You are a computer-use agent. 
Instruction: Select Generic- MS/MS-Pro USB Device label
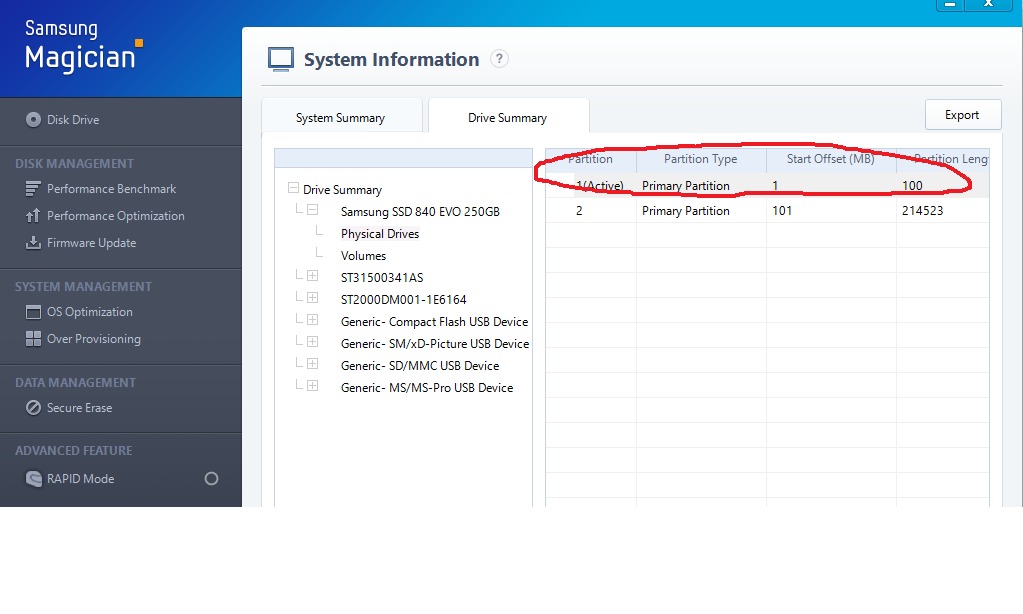point(427,388)
